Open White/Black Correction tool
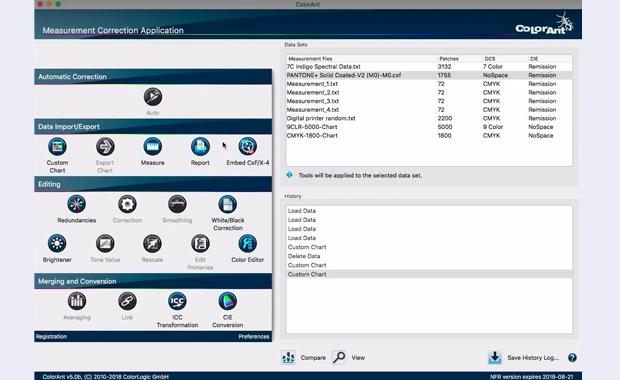The width and height of the screenshot is (620, 380). [228, 204]
